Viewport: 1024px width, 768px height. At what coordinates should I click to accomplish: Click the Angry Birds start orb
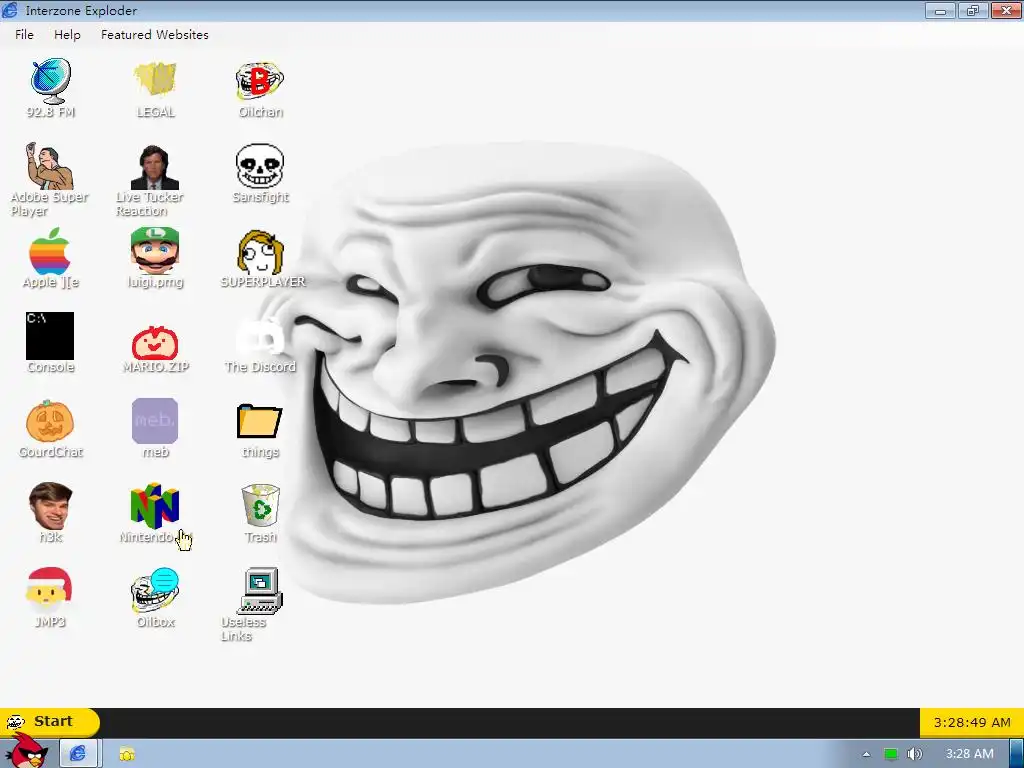(x=25, y=752)
